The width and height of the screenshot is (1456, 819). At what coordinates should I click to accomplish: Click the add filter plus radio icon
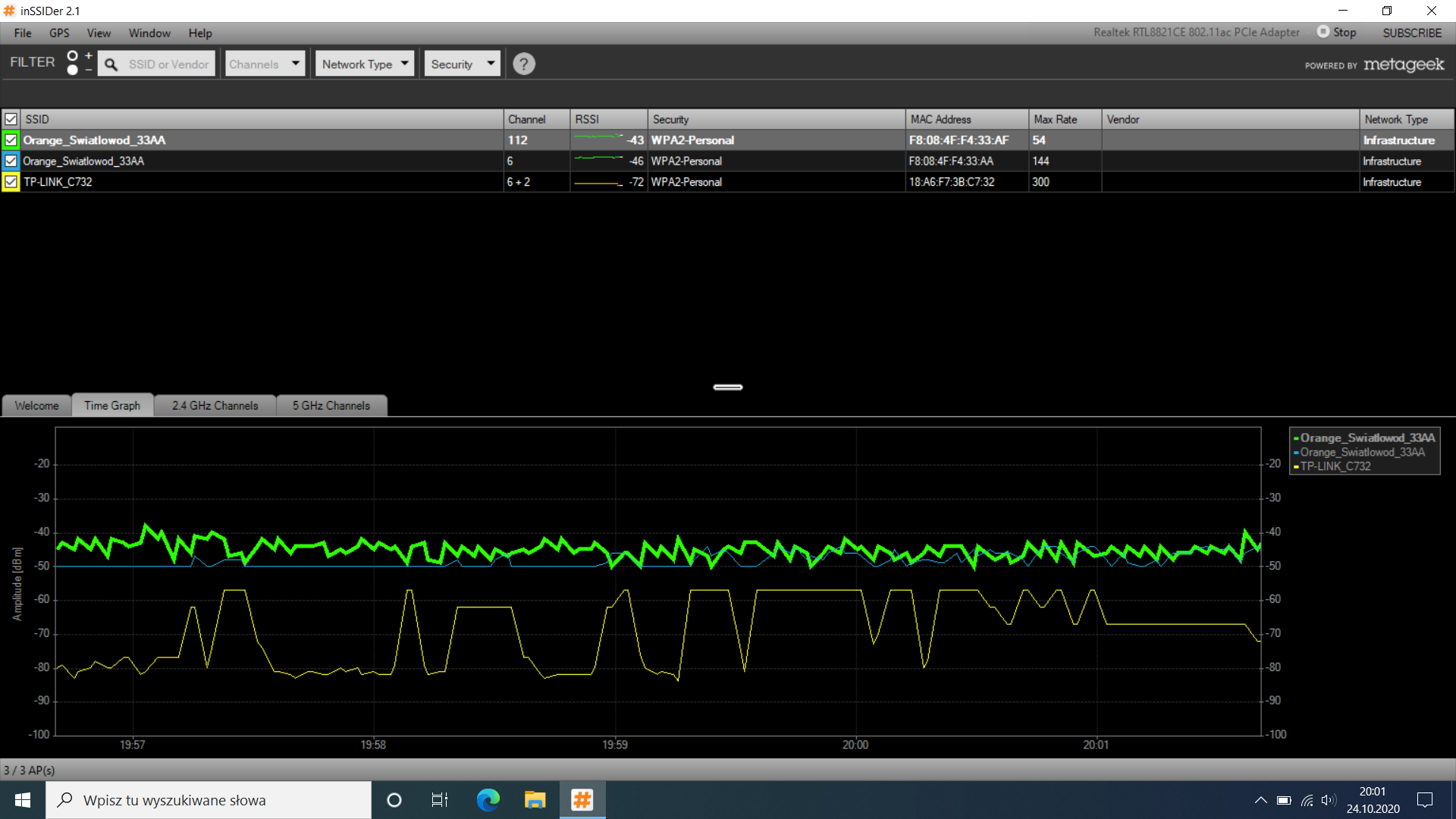coord(73,56)
